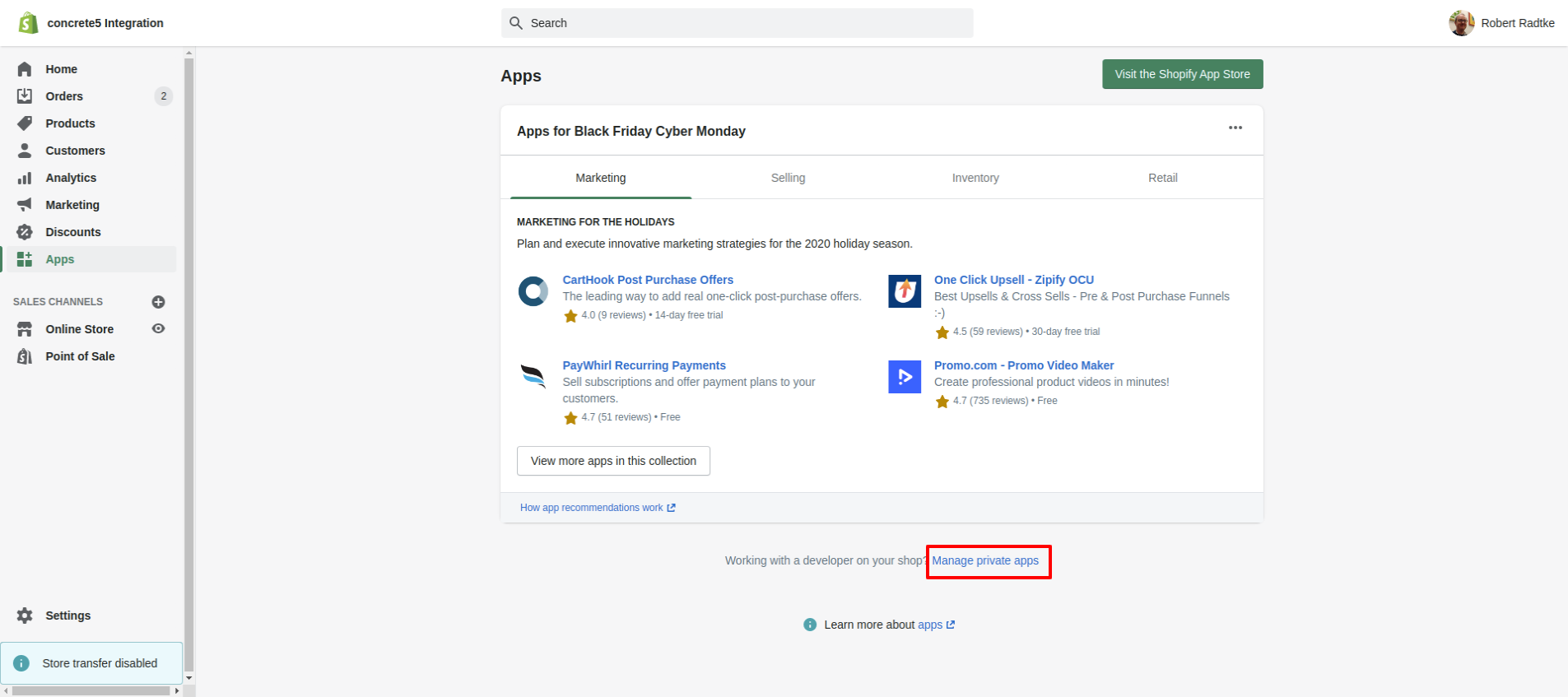This screenshot has width=1568, height=697.
Task: Focus the Search input field
Action: [737, 23]
